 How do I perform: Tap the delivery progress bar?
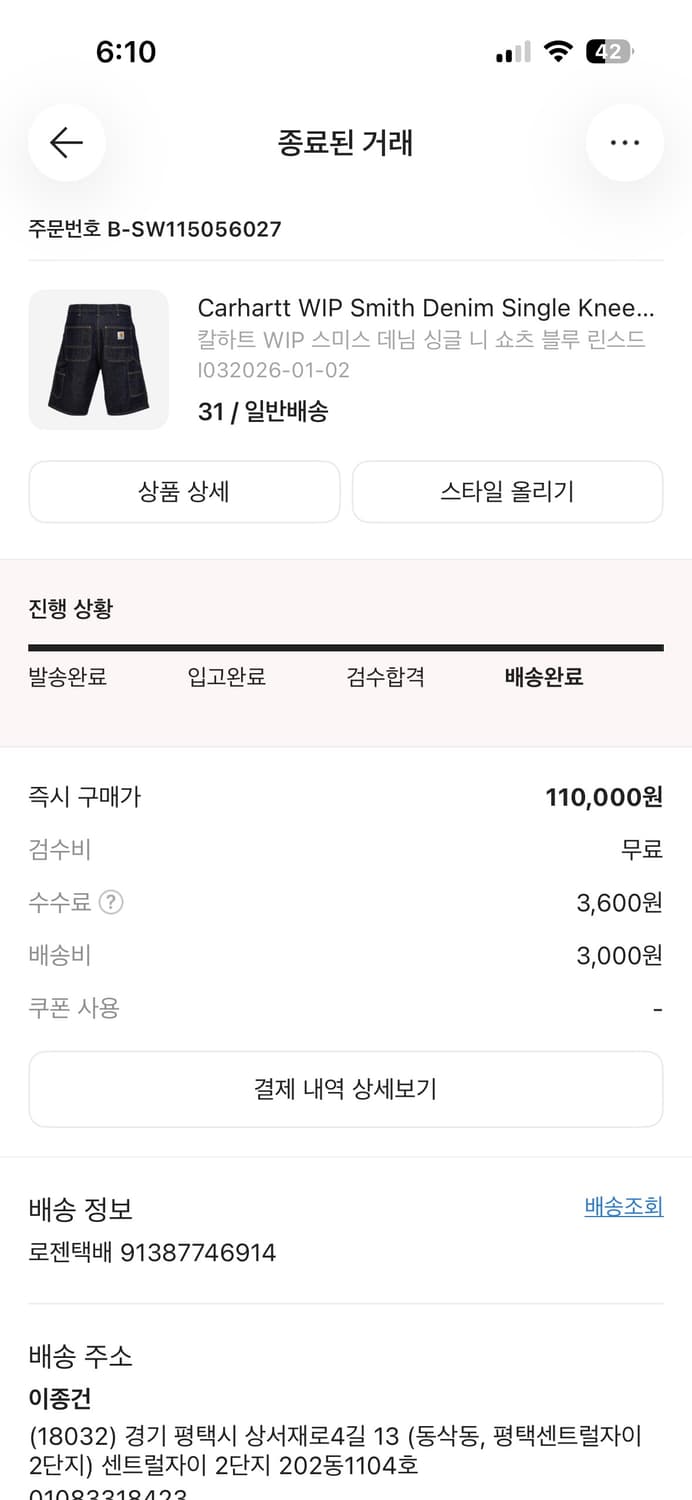[x=346, y=650]
